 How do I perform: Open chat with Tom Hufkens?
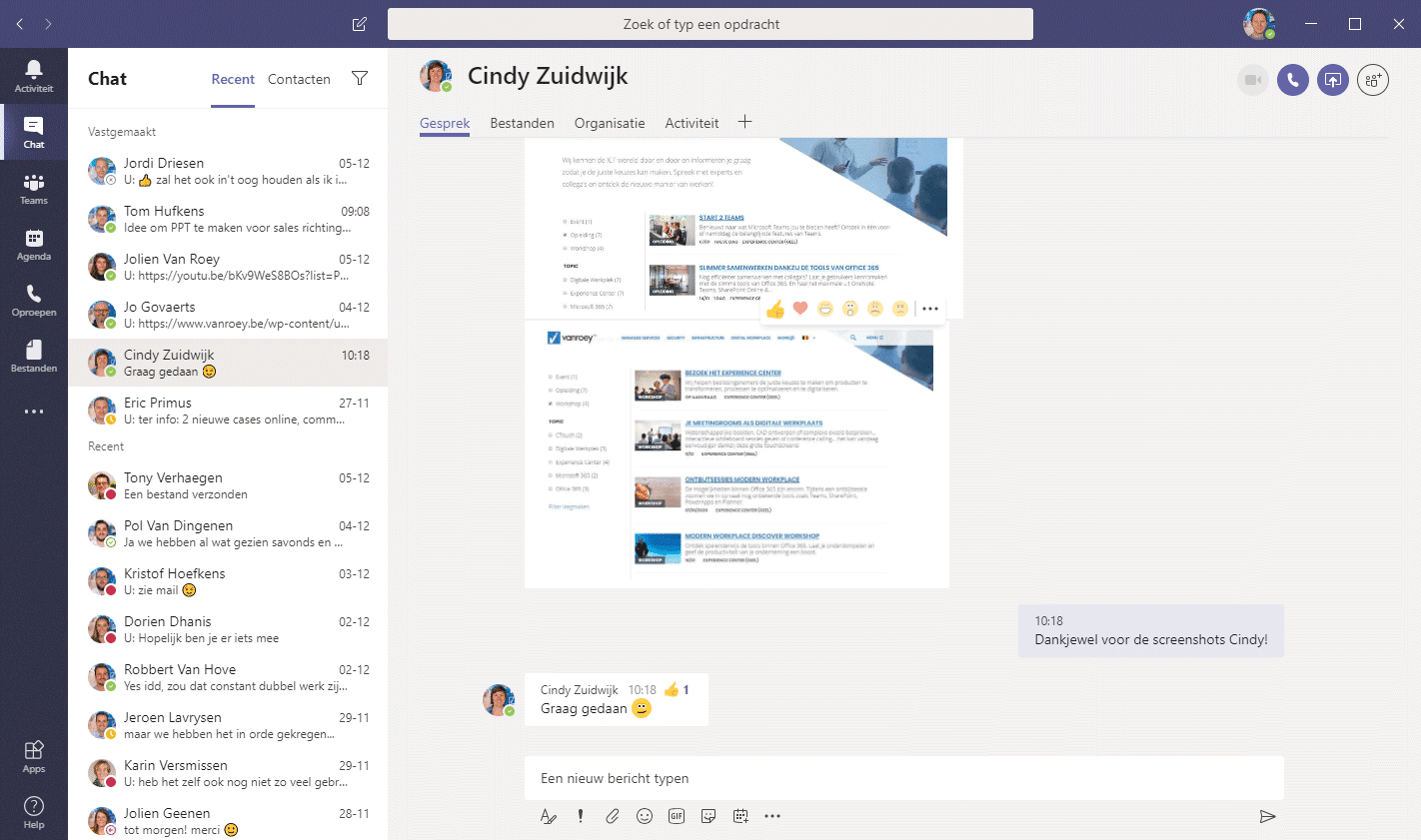pyautogui.click(x=228, y=219)
